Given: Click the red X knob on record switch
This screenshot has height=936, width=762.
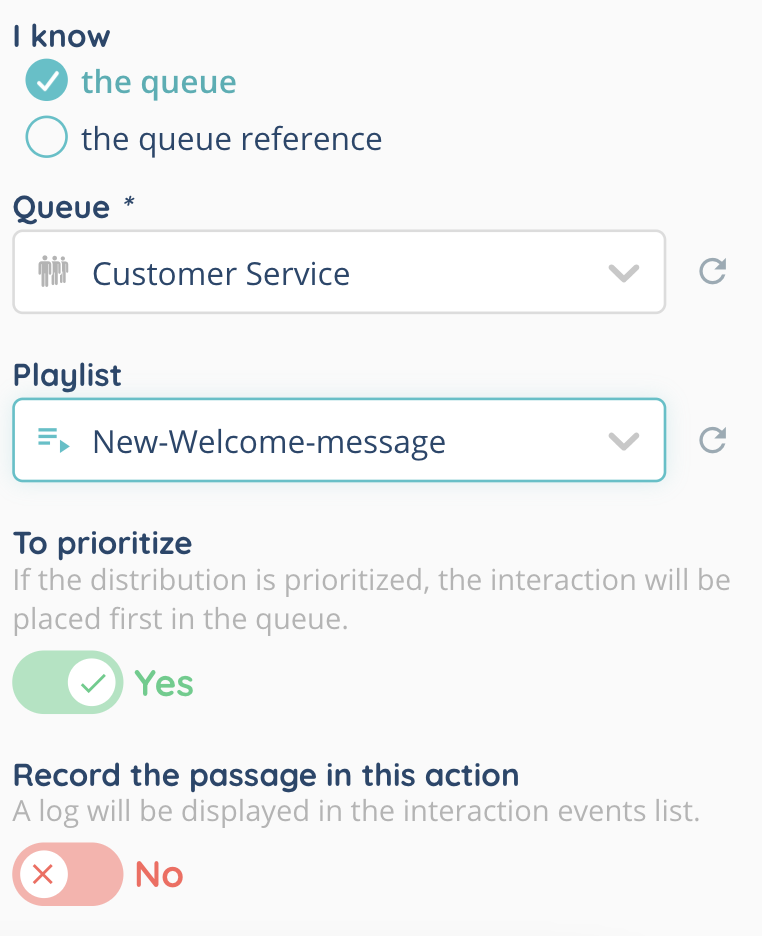Looking at the screenshot, I should (42, 875).
